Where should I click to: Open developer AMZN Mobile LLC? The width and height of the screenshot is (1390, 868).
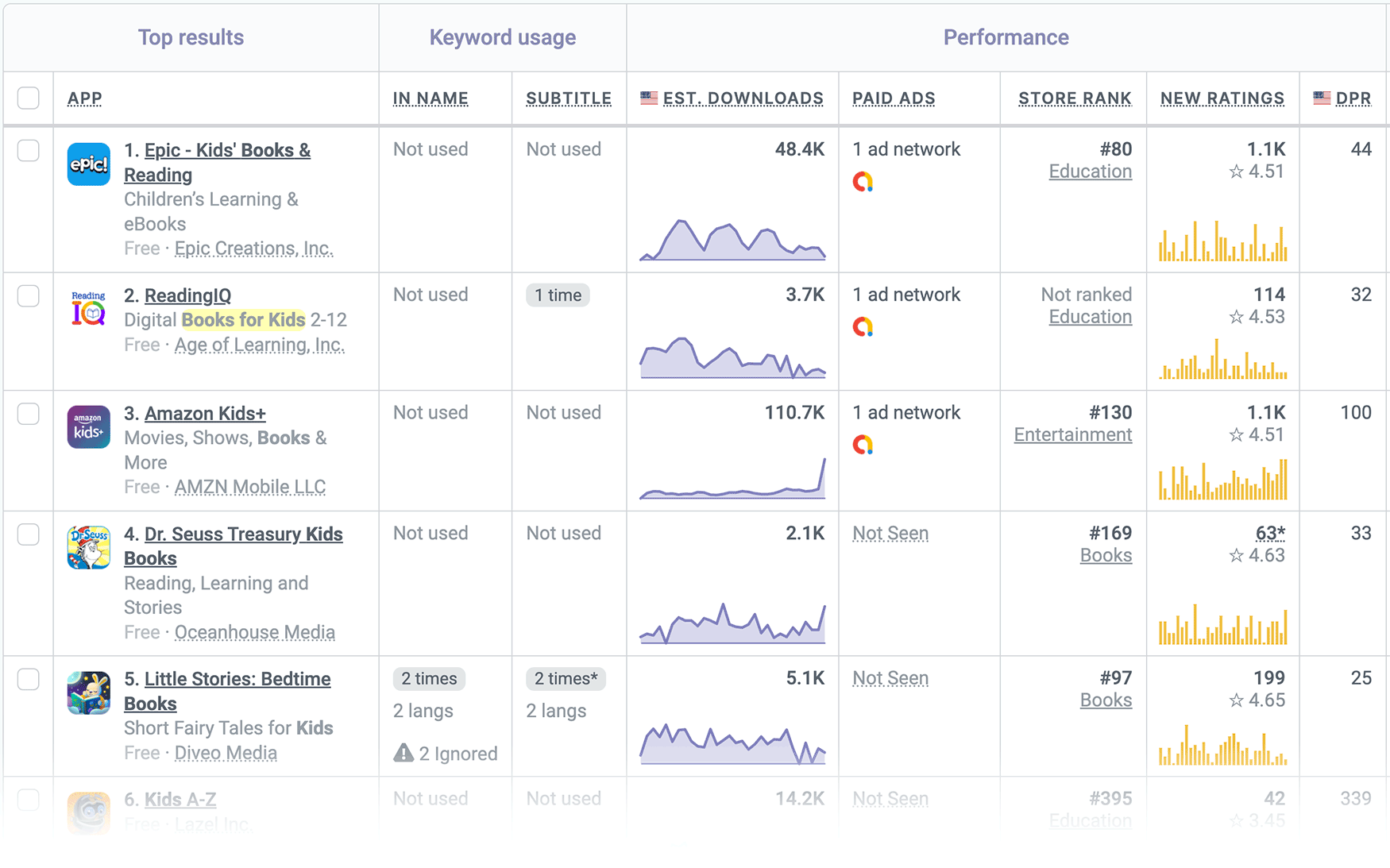click(250, 487)
